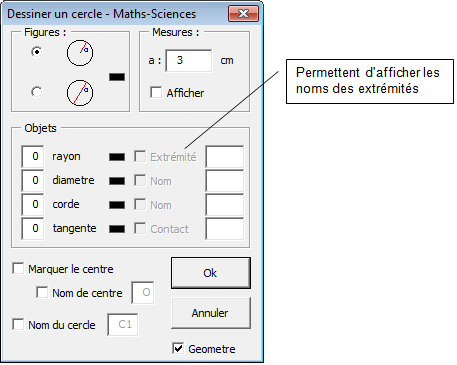Enable the Nom du cercle checkbox
457x365 pixels.
18,324
